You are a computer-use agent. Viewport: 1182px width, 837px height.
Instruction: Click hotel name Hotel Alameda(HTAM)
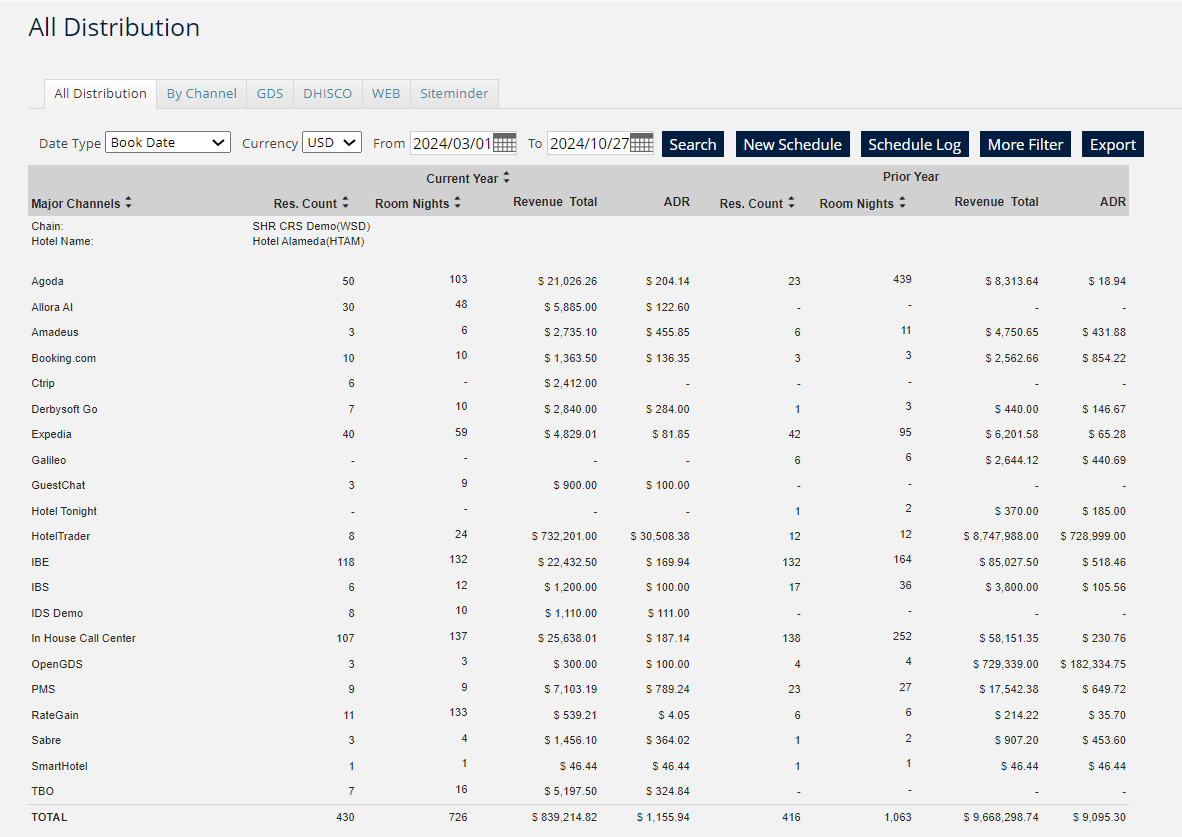[308, 241]
